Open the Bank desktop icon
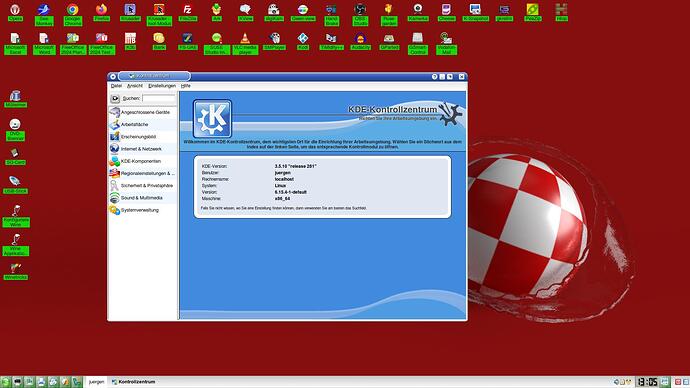This screenshot has width=690, height=388. pyautogui.click(x=159, y=41)
